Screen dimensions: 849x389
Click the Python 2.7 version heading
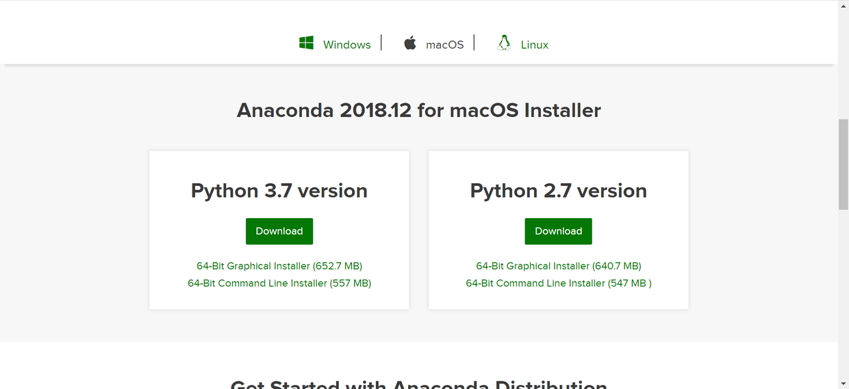(x=558, y=191)
